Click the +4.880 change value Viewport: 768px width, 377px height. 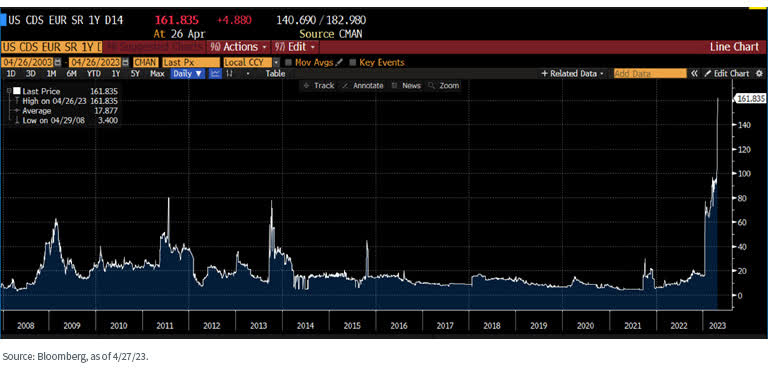click(234, 20)
